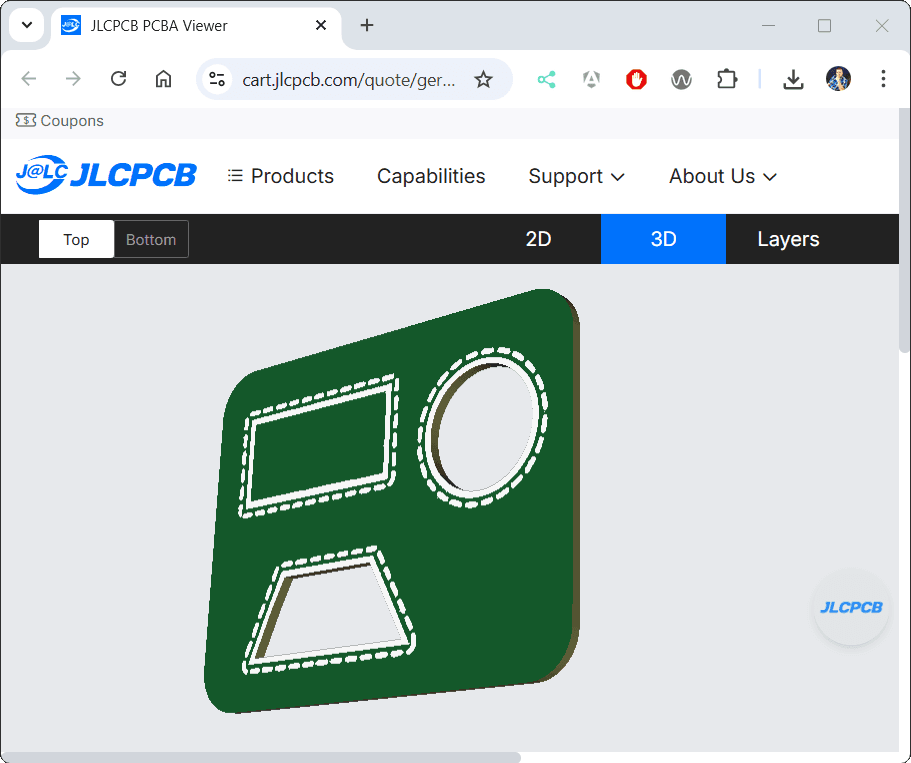Image resolution: width=911 pixels, height=763 pixels.
Task: Click the JLCPCB logo
Action: tap(106, 175)
